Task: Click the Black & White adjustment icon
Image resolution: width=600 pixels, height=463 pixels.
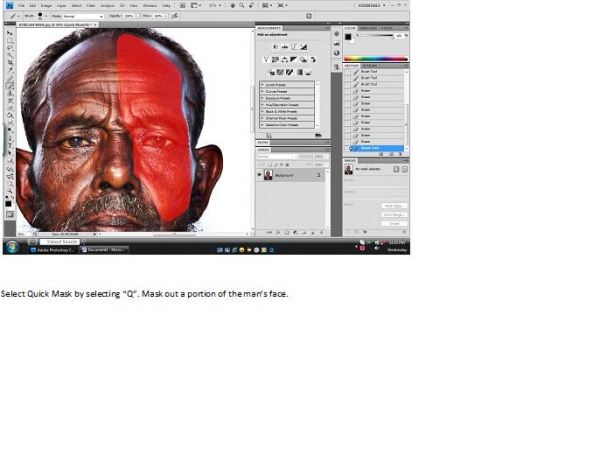Action: pos(293,60)
